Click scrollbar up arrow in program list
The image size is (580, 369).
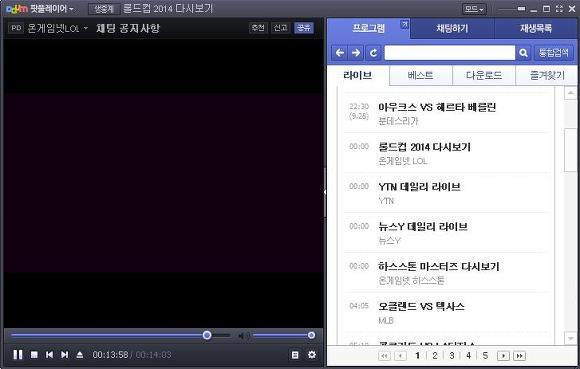click(x=571, y=92)
